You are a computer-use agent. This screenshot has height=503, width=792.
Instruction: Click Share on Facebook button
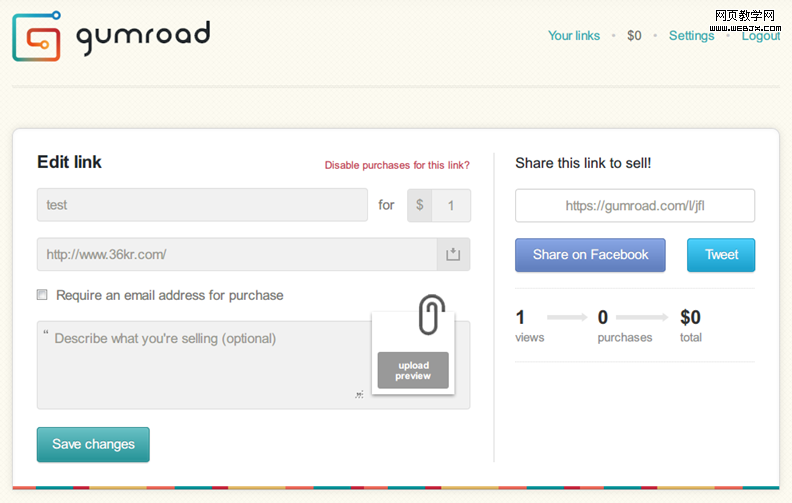(590, 255)
